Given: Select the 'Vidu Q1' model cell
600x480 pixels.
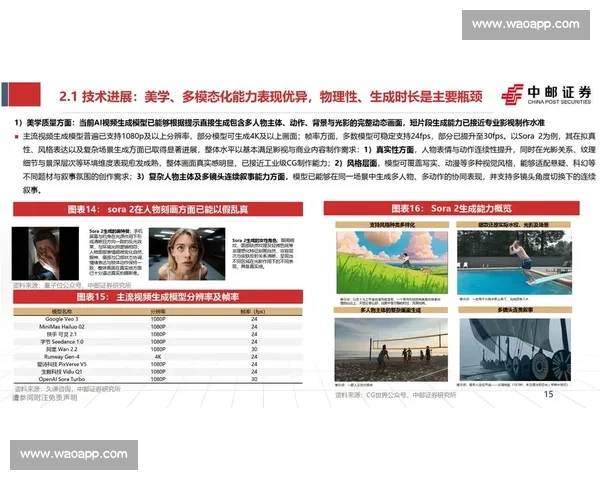Looking at the screenshot, I should click(x=62, y=371).
